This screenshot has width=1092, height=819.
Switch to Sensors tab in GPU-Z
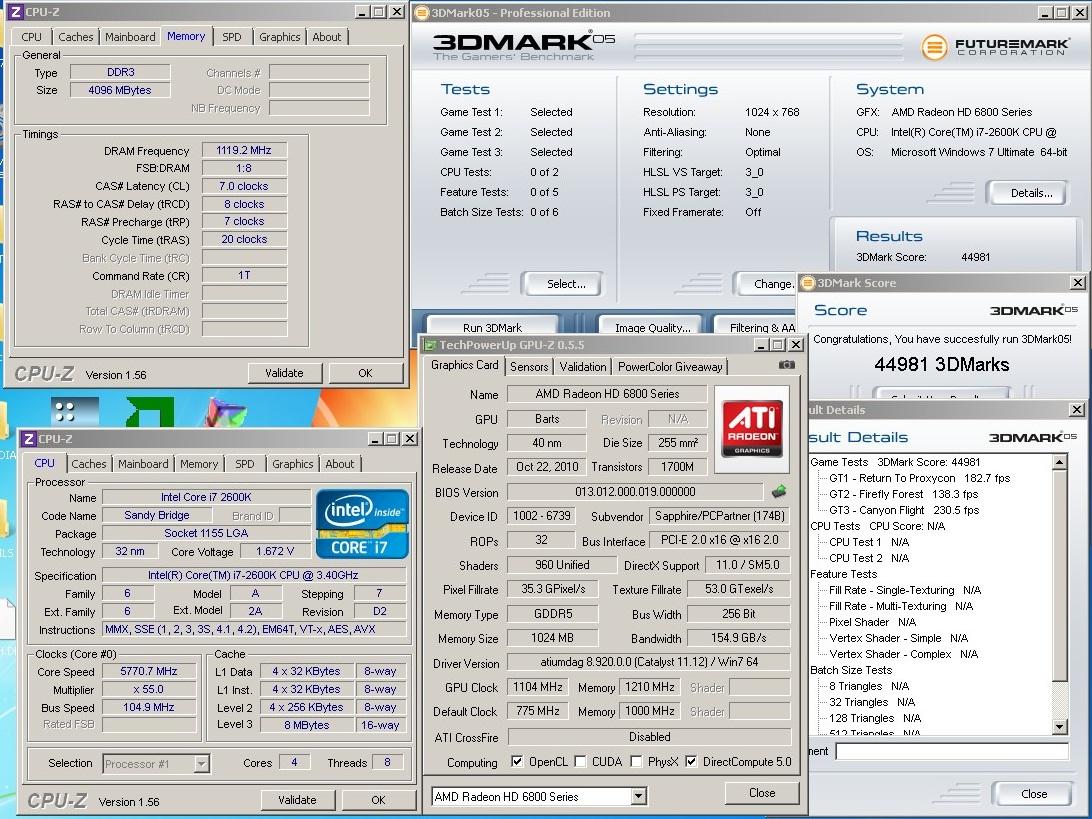pos(529,366)
